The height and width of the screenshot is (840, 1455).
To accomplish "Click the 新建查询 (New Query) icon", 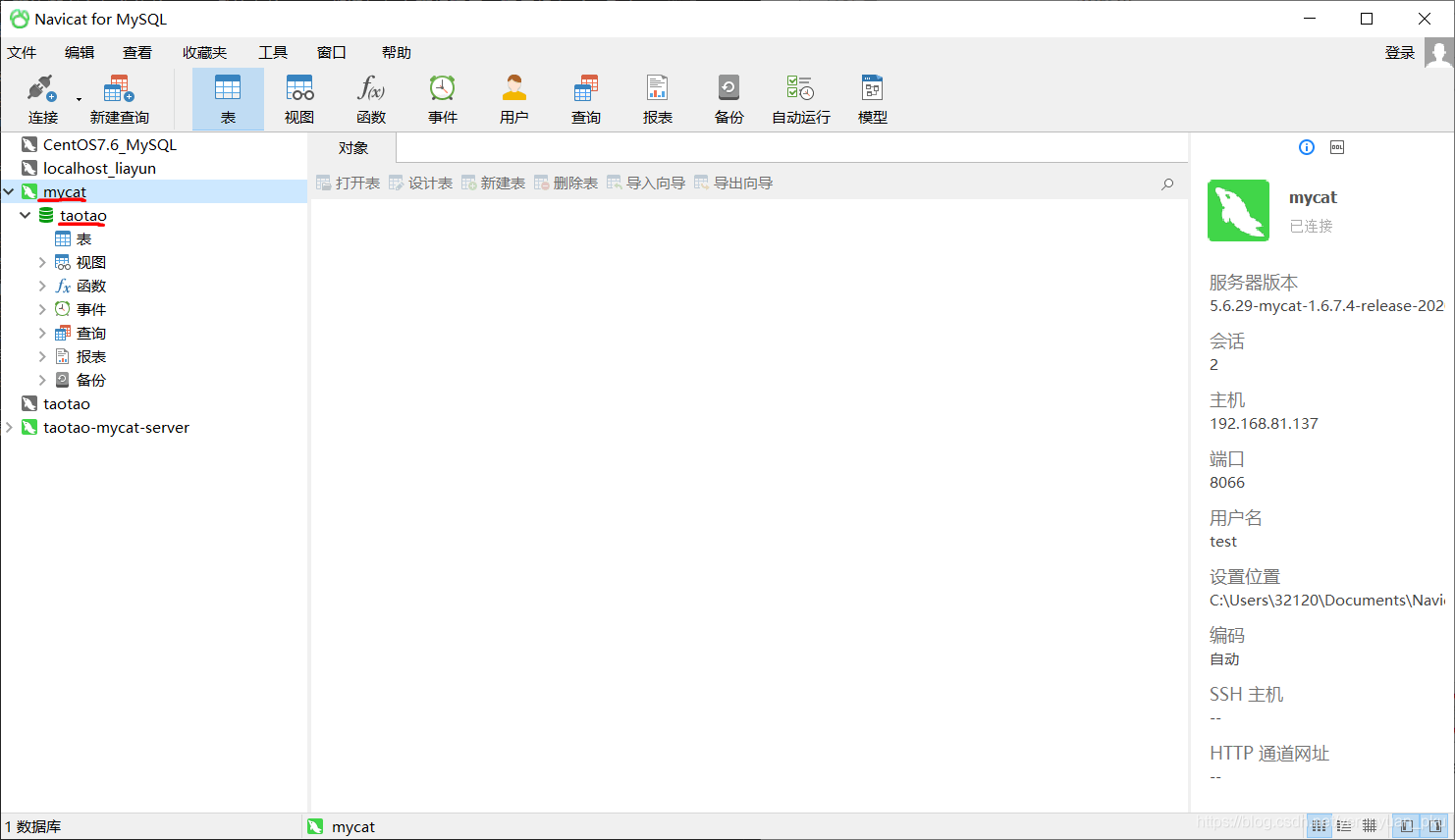I will (119, 99).
